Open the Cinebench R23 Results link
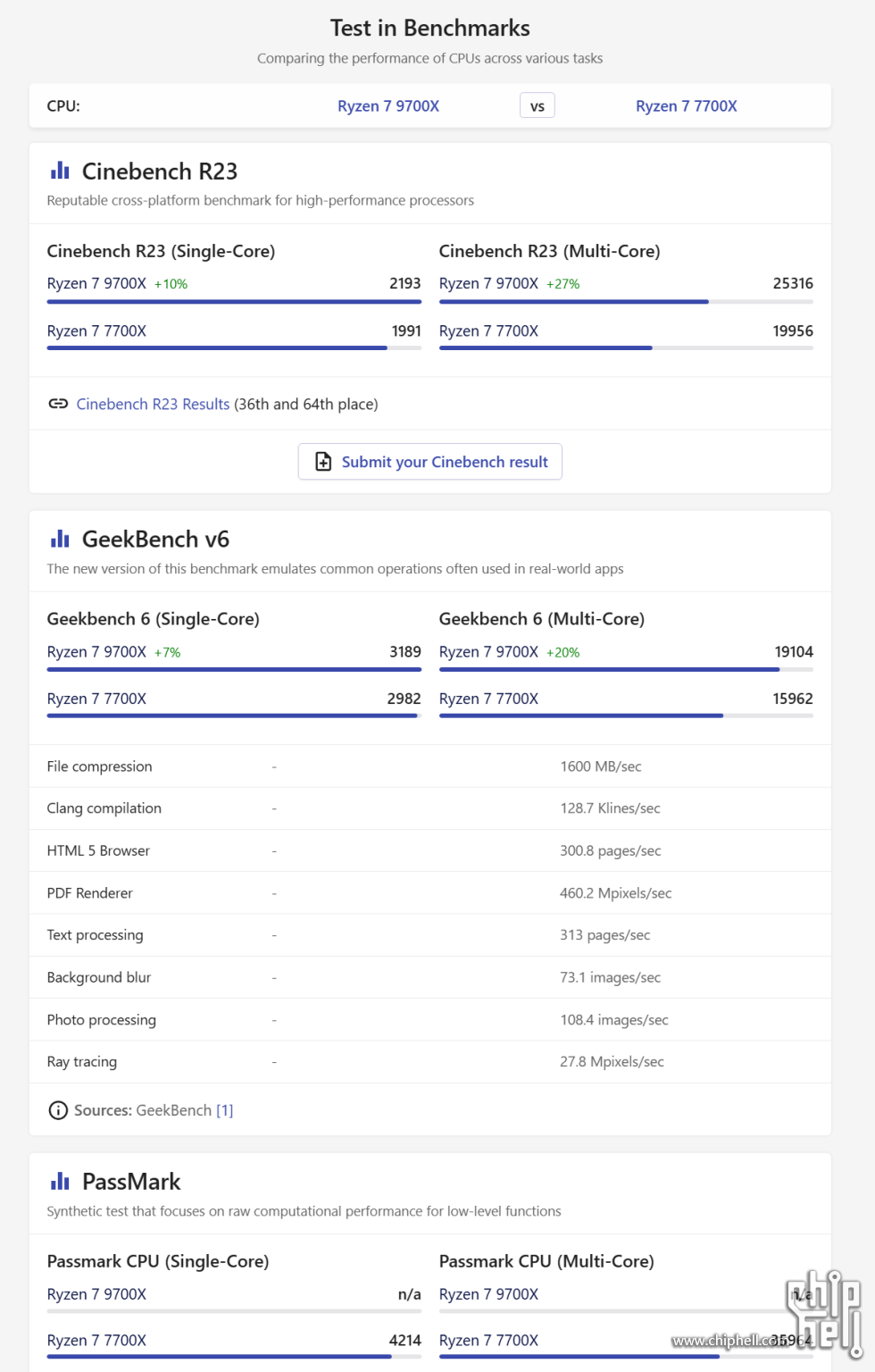Image resolution: width=875 pixels, height=1372 pixels. (x=153, y=404)
